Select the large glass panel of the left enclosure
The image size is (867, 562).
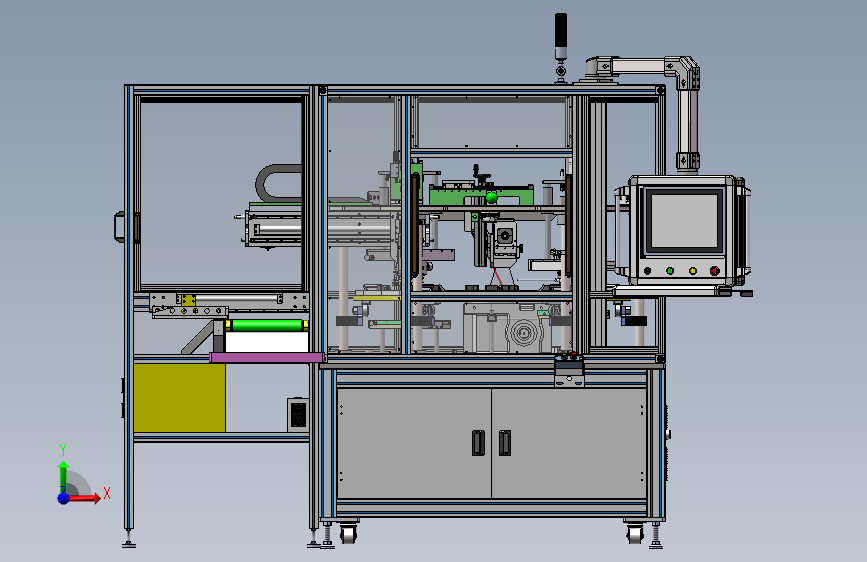tap(221, 194)
